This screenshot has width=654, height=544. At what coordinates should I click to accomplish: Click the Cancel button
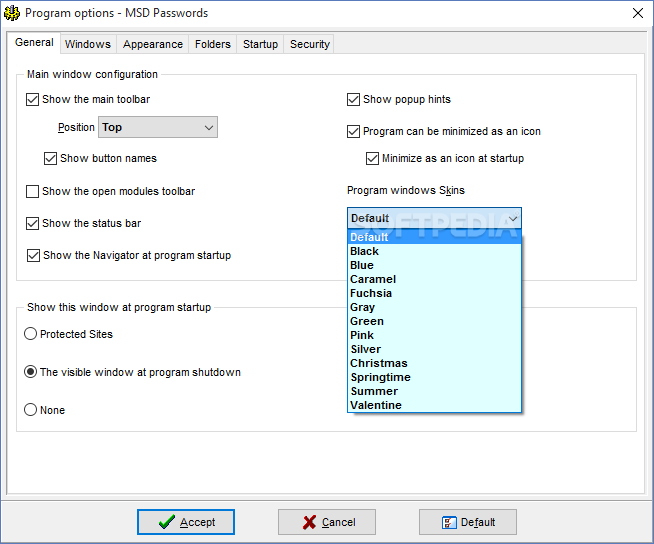point(327,522)
